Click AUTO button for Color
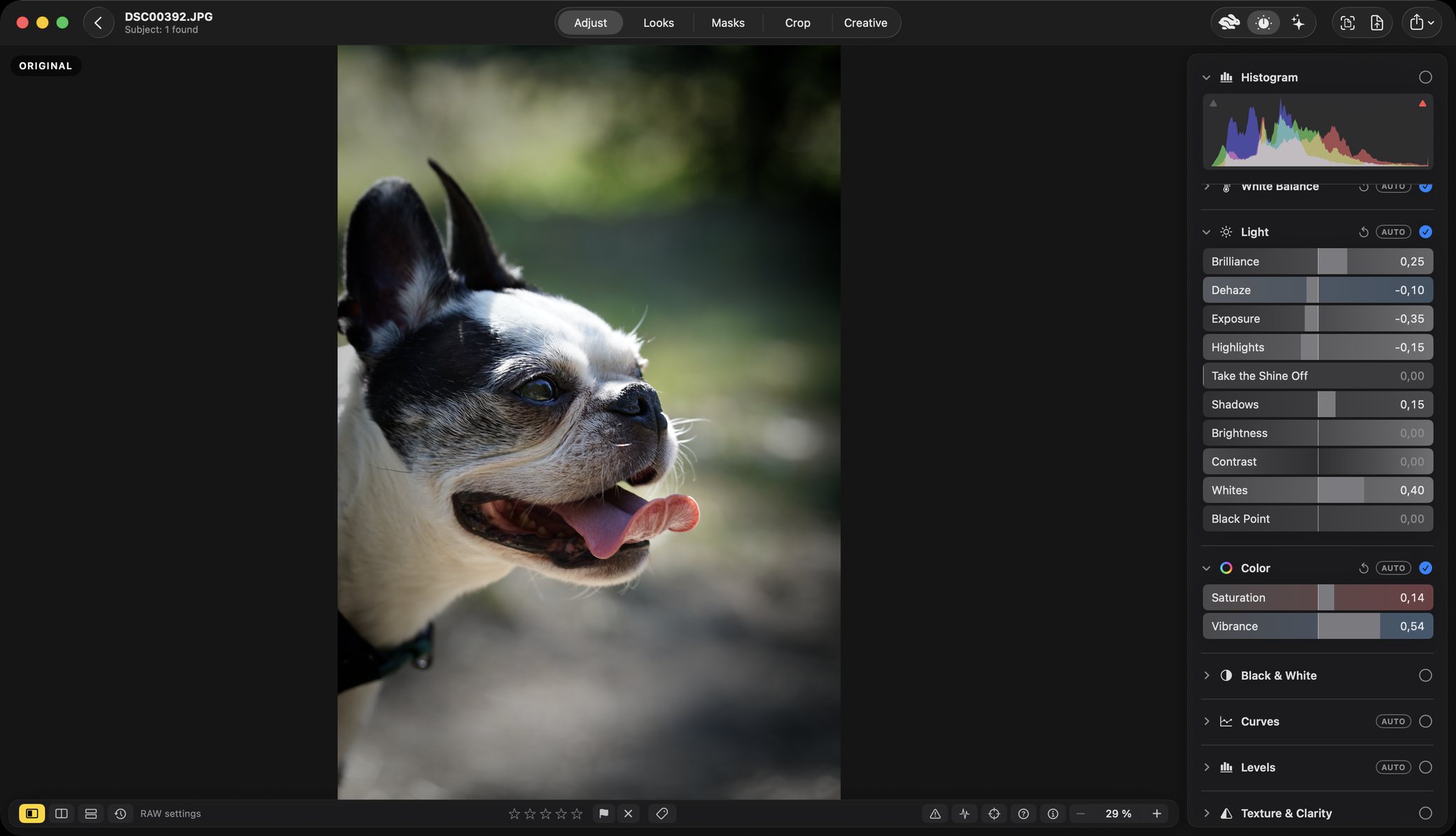The height and width of the screenshot is (836, 1456). (1393, 568)
